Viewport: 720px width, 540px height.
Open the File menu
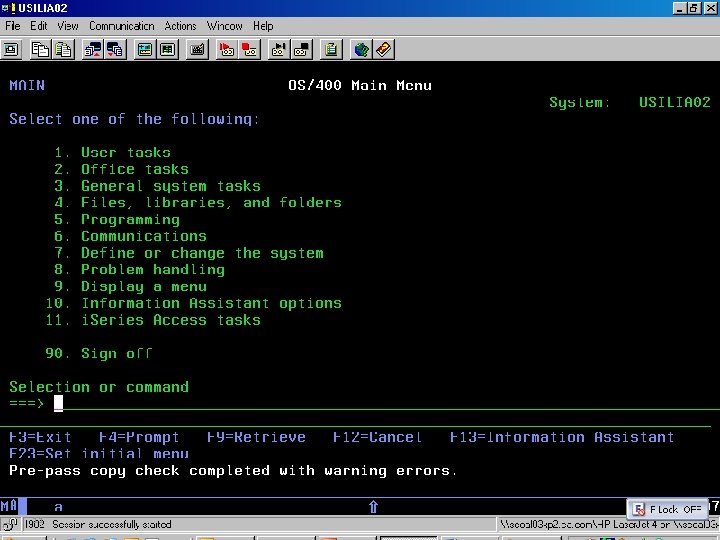[13, 26]
